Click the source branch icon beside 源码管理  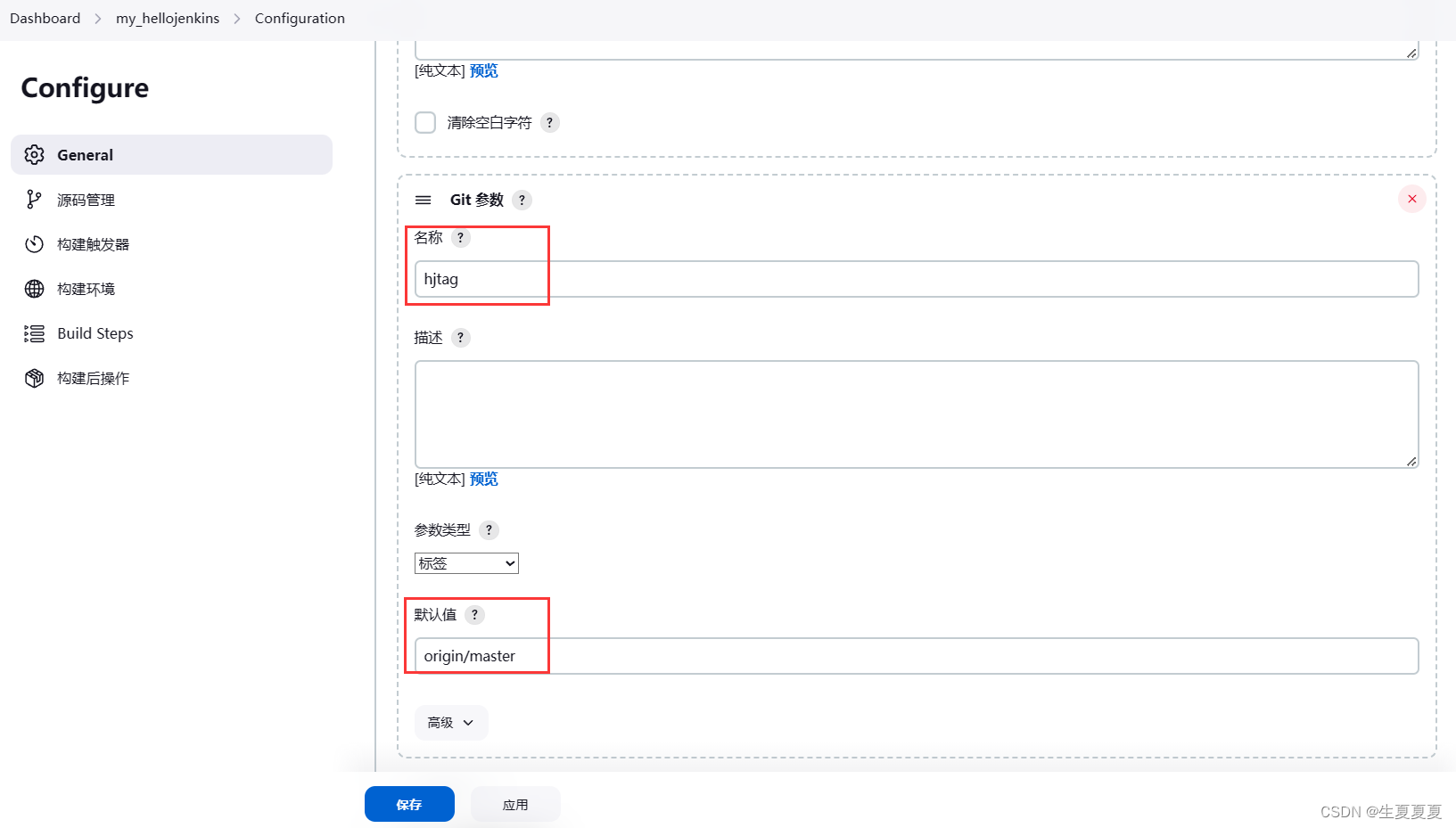click(x=34, y=200)
